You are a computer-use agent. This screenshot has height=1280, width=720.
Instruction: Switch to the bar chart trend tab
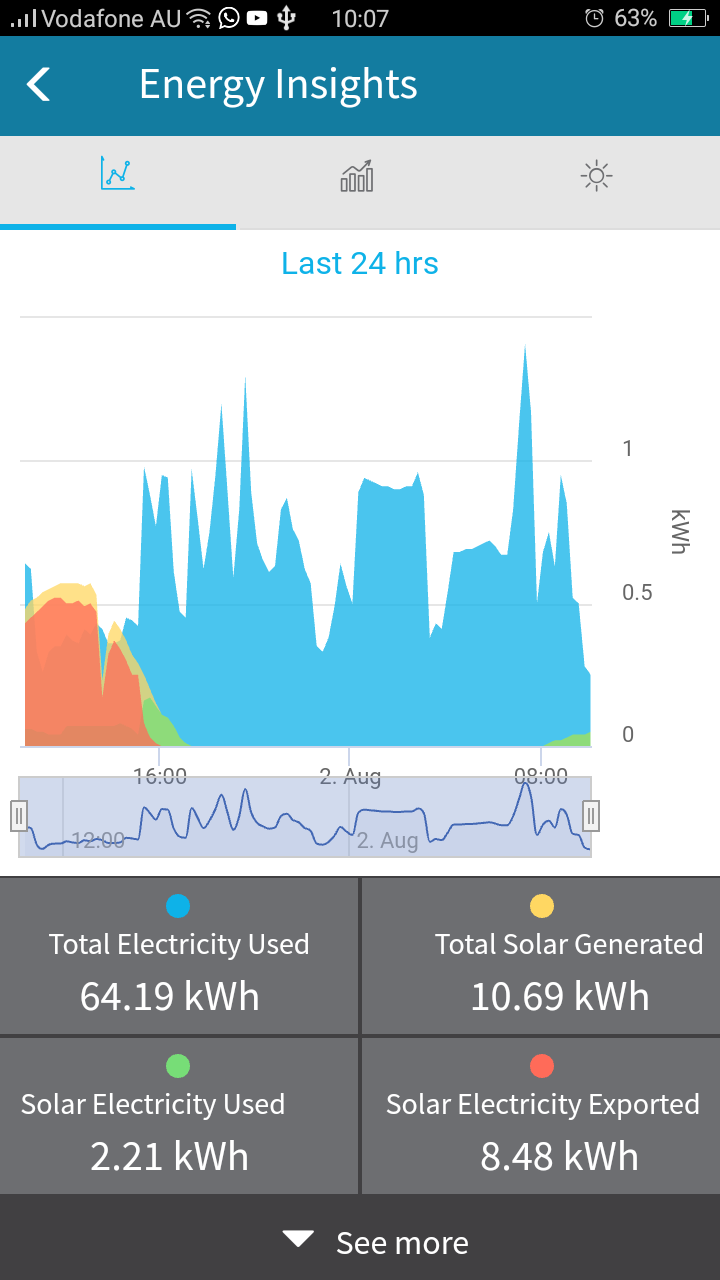pyautogui.click(x=357, y=176)
